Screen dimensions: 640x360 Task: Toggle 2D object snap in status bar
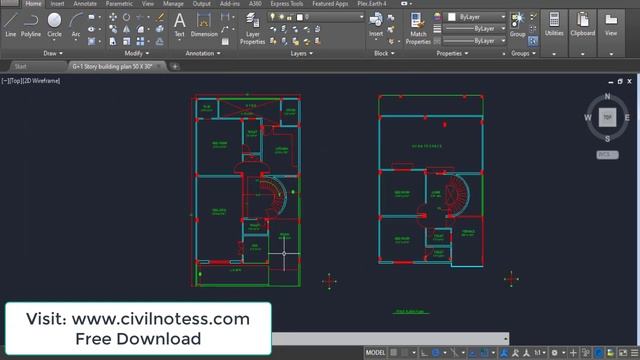click(484, 353)
